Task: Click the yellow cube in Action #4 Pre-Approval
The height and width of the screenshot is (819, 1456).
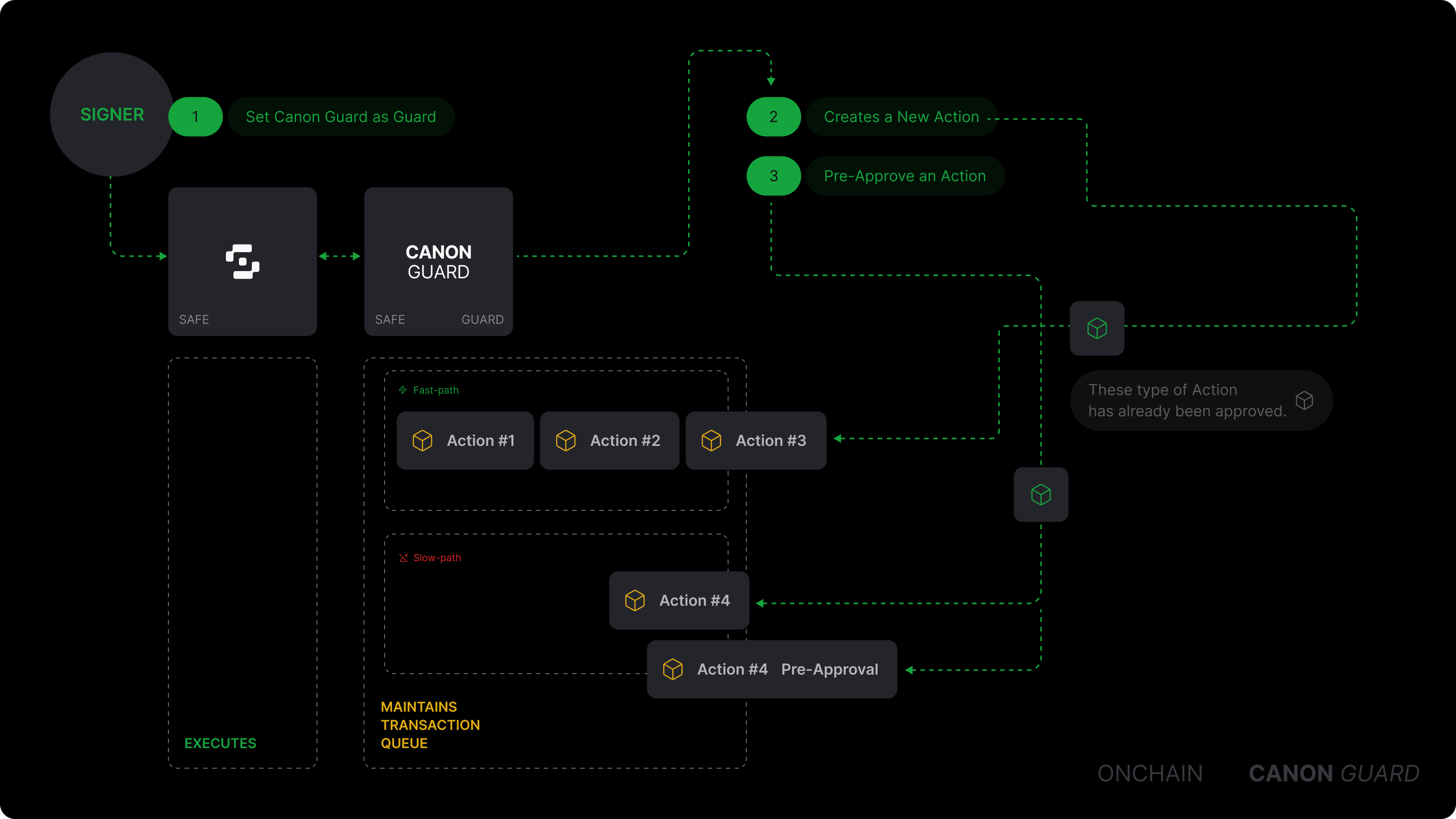Action: (673, 669)
